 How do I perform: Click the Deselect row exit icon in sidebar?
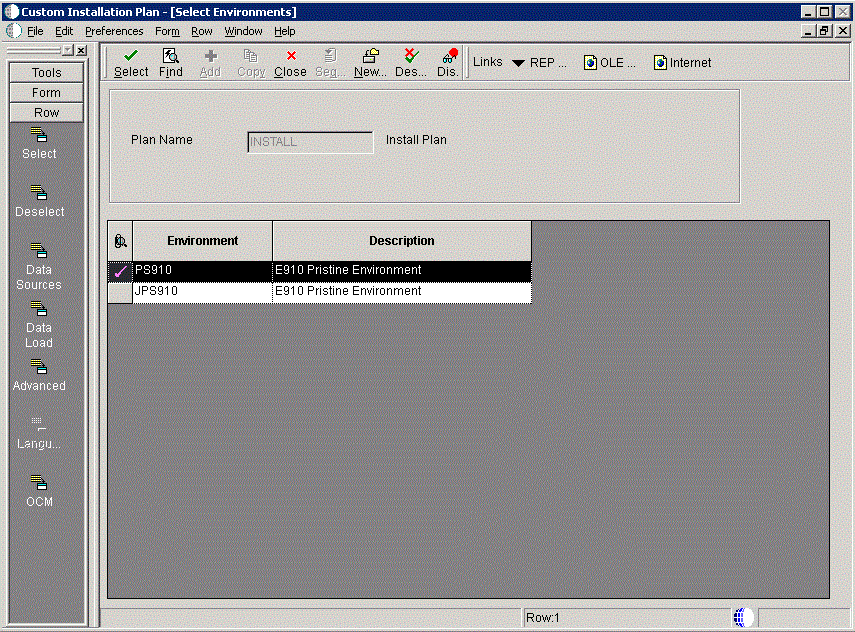pyautogui.click(x=39, y=192)
